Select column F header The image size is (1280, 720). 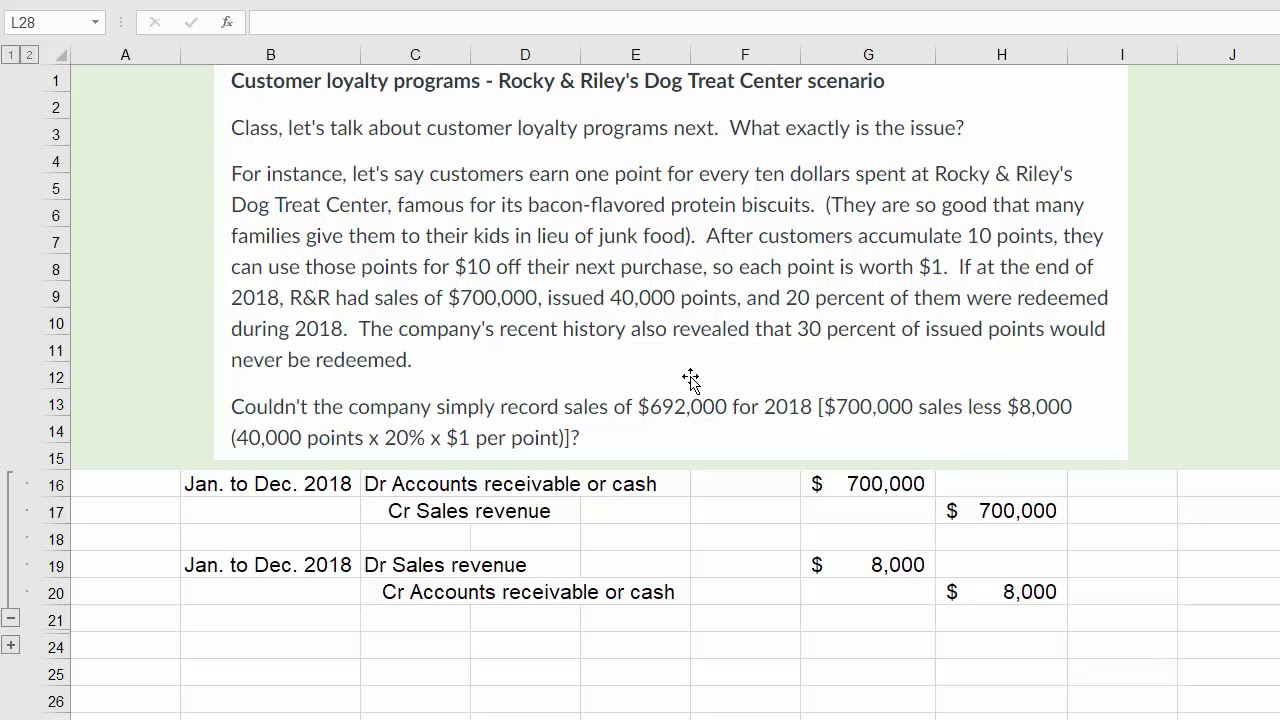(x=745, y=55)
